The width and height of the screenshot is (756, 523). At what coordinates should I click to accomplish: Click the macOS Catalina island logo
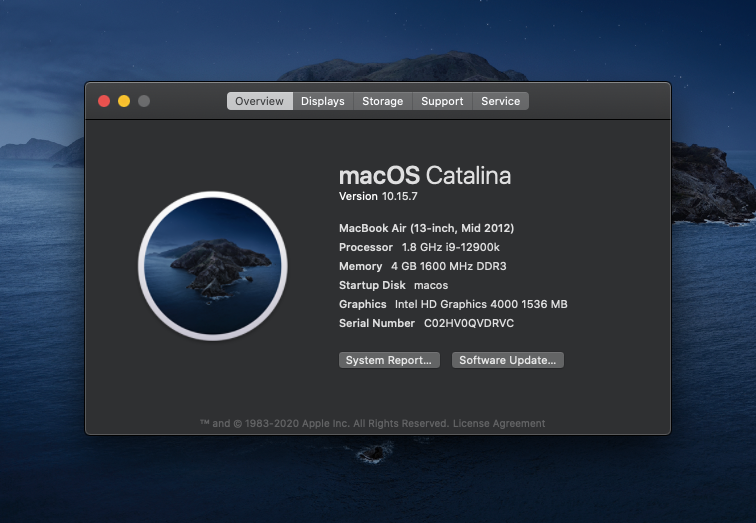tap(212, 266)
